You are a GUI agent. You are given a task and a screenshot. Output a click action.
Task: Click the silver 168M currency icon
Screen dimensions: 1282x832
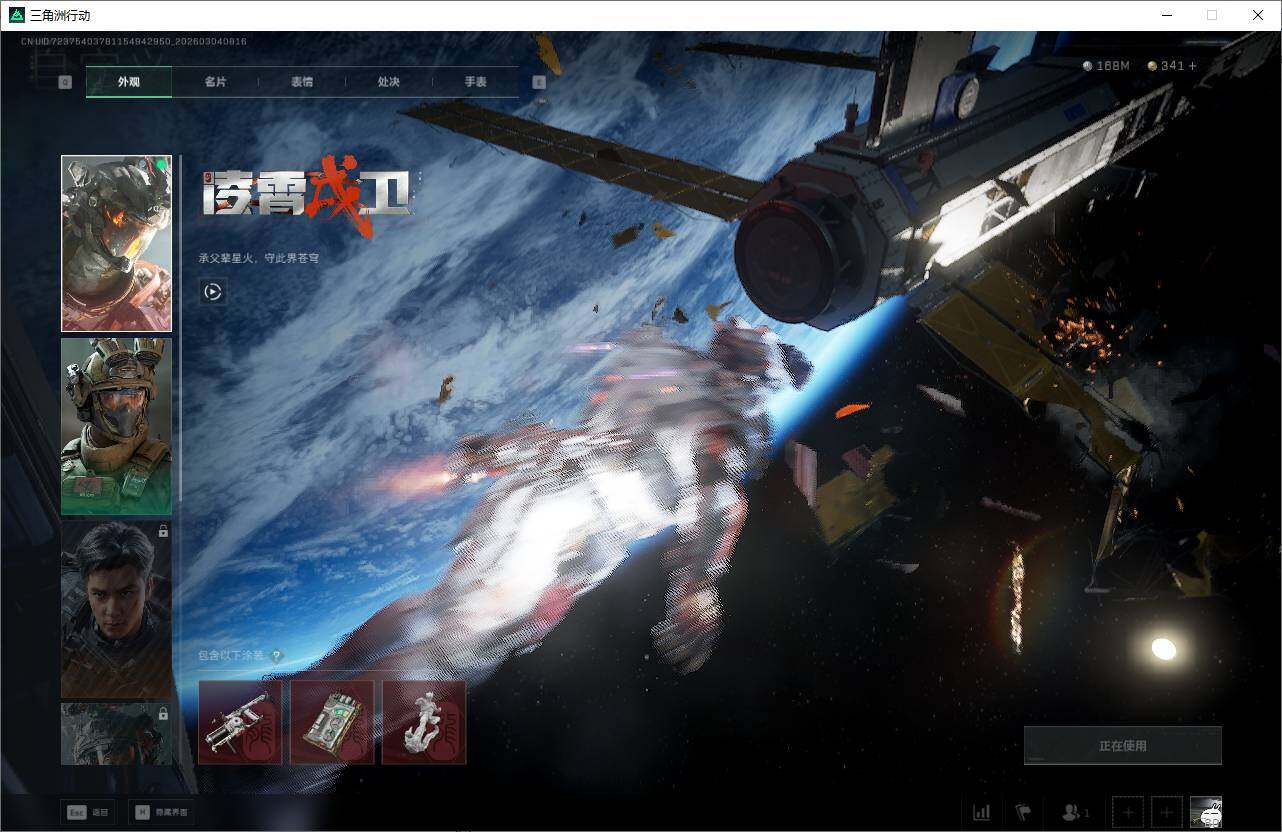pos(1088,66)
